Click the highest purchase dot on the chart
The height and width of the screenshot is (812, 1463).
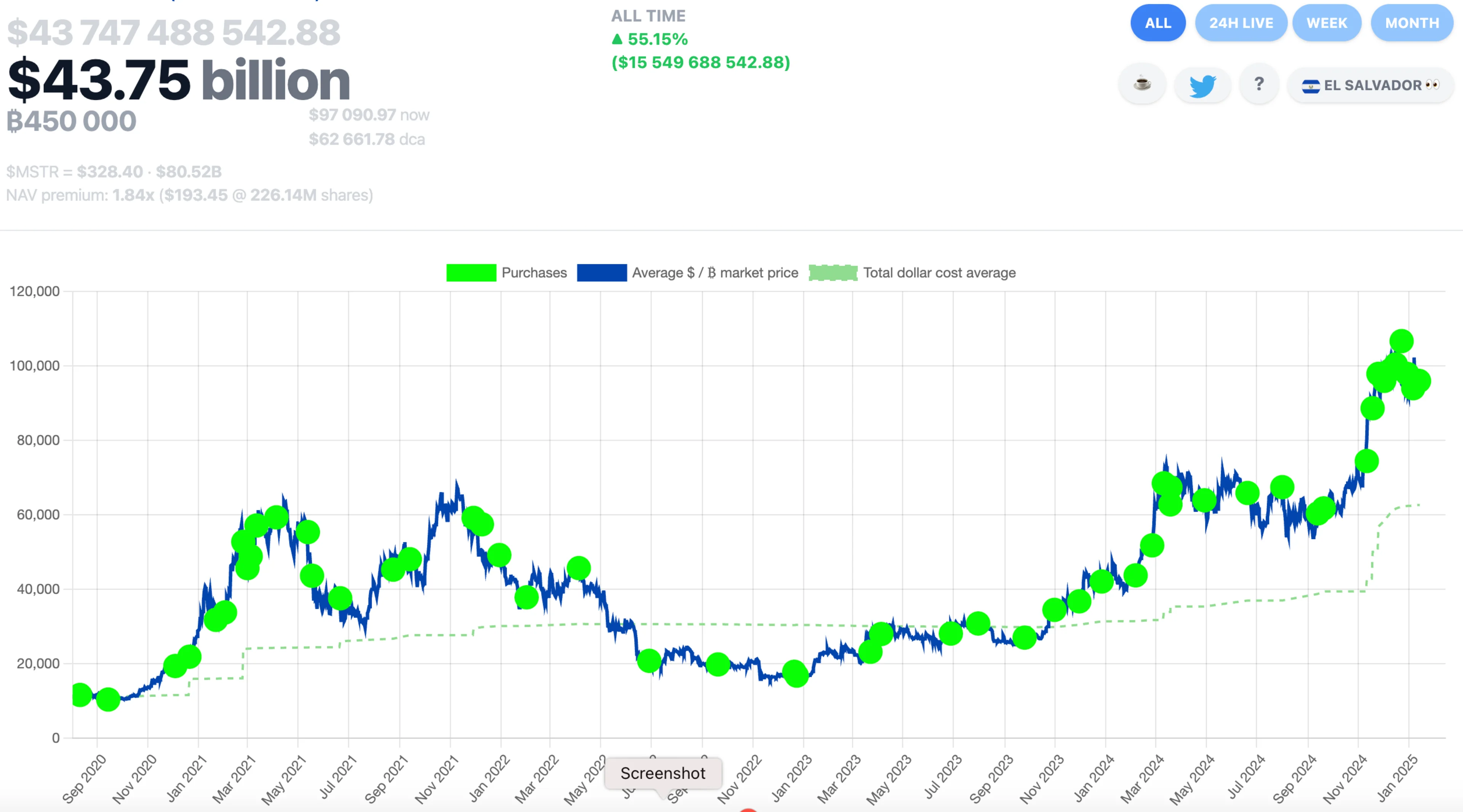pos(1401,341)
